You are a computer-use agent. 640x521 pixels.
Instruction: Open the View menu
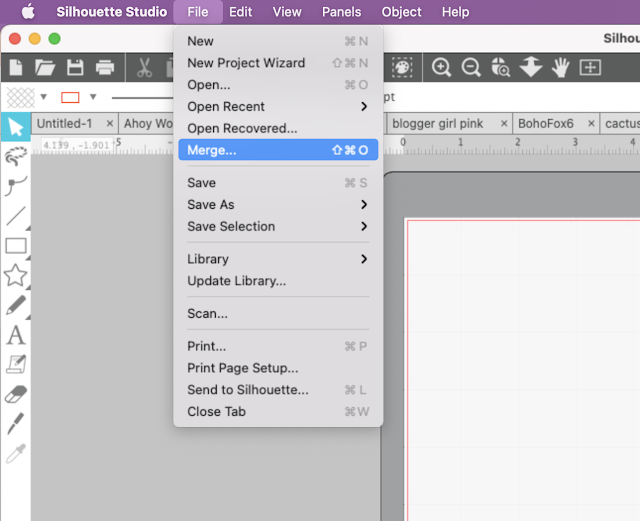(x=287, y=12)
